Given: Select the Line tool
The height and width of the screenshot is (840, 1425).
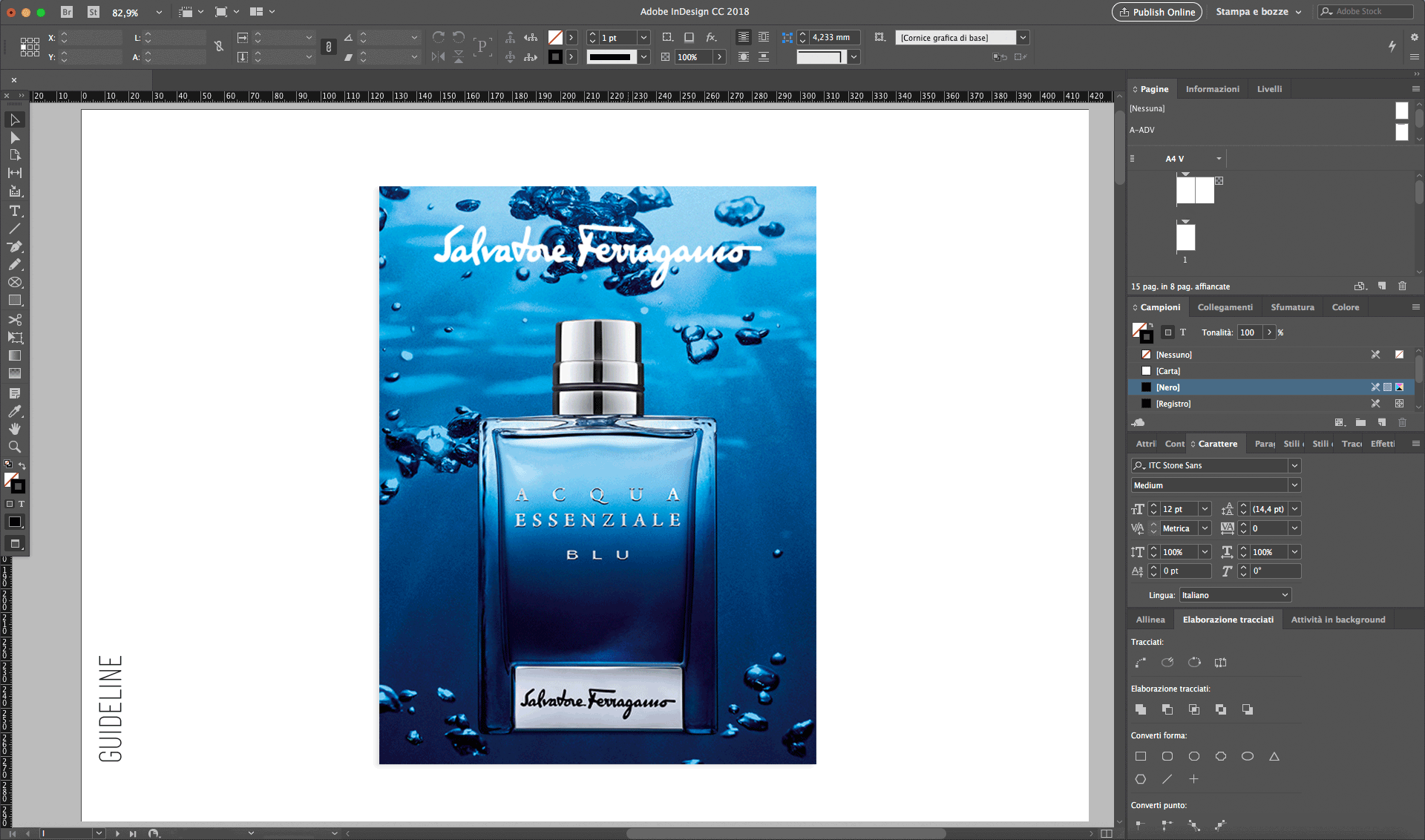Looking at the screenshot, I should [x=15, y=229].
